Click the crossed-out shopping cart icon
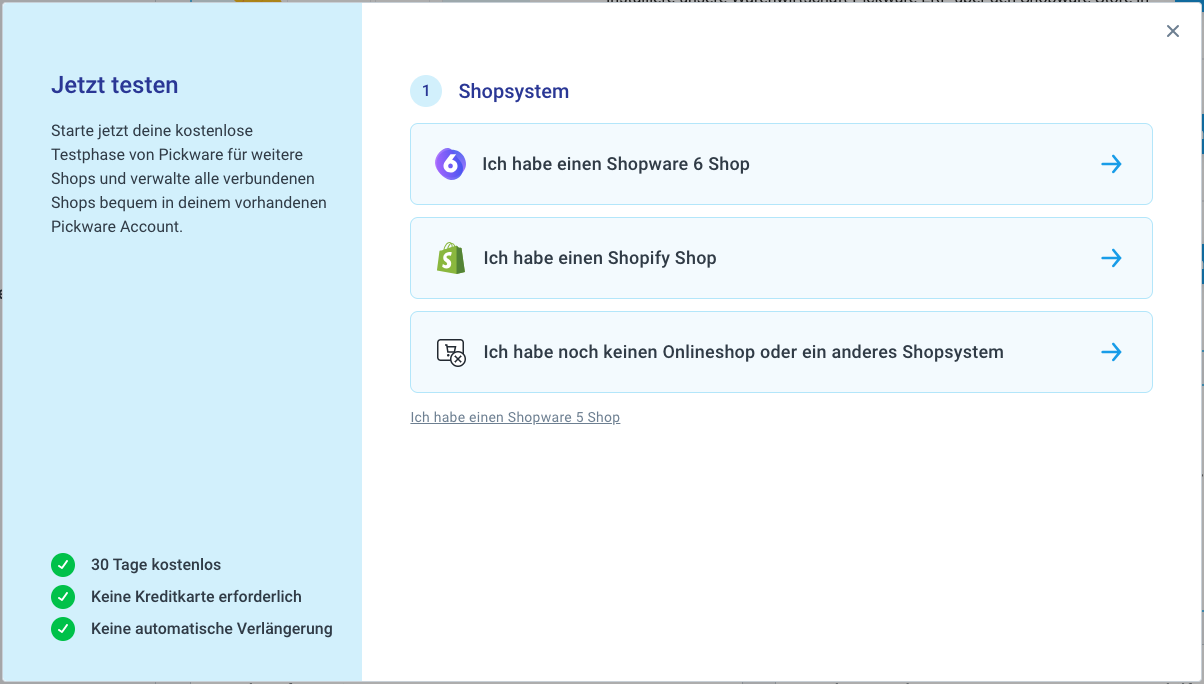Viewport: 1204px width, 684px height. (451, 352)
